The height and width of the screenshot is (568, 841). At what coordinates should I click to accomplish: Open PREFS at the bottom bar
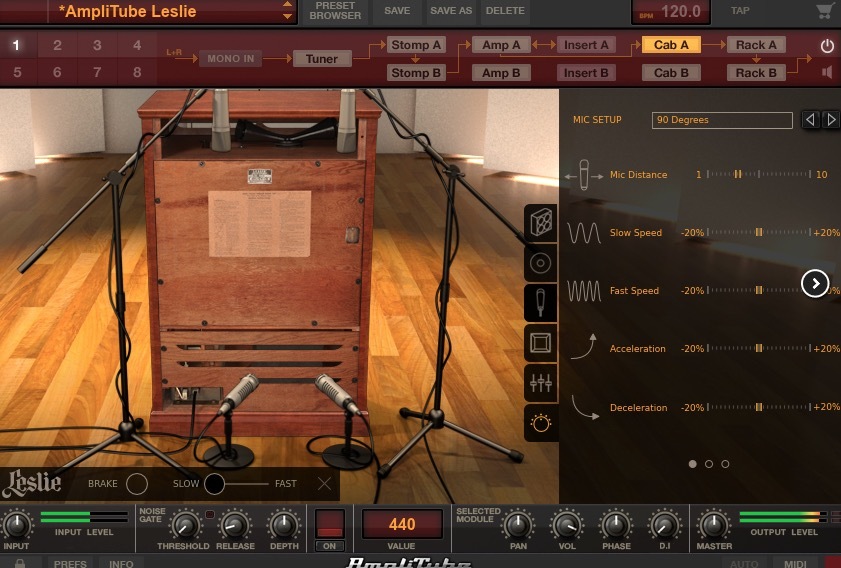click(x=70, y=563)
